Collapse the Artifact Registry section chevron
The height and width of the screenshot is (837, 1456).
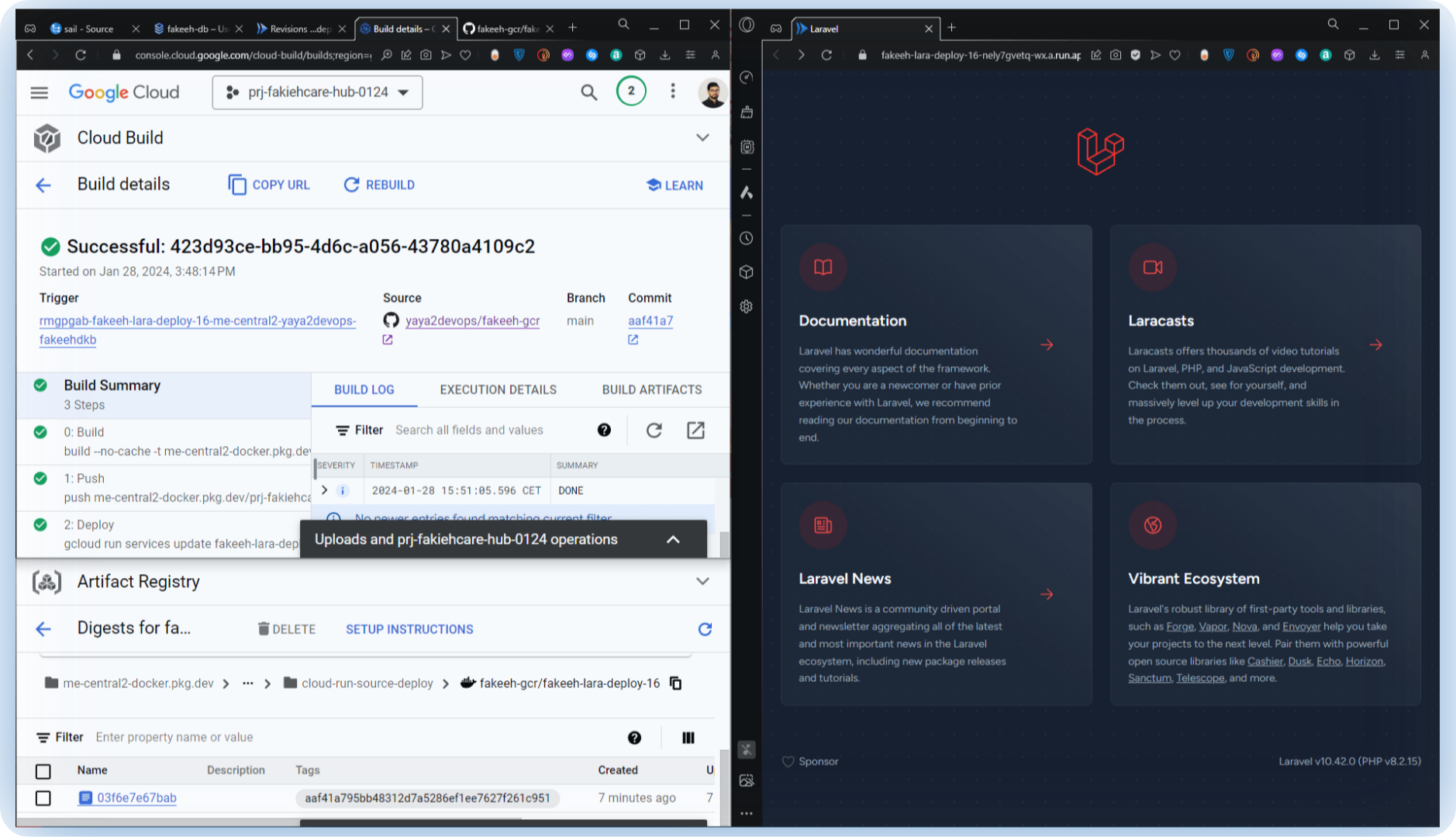(x=702, y=581)
